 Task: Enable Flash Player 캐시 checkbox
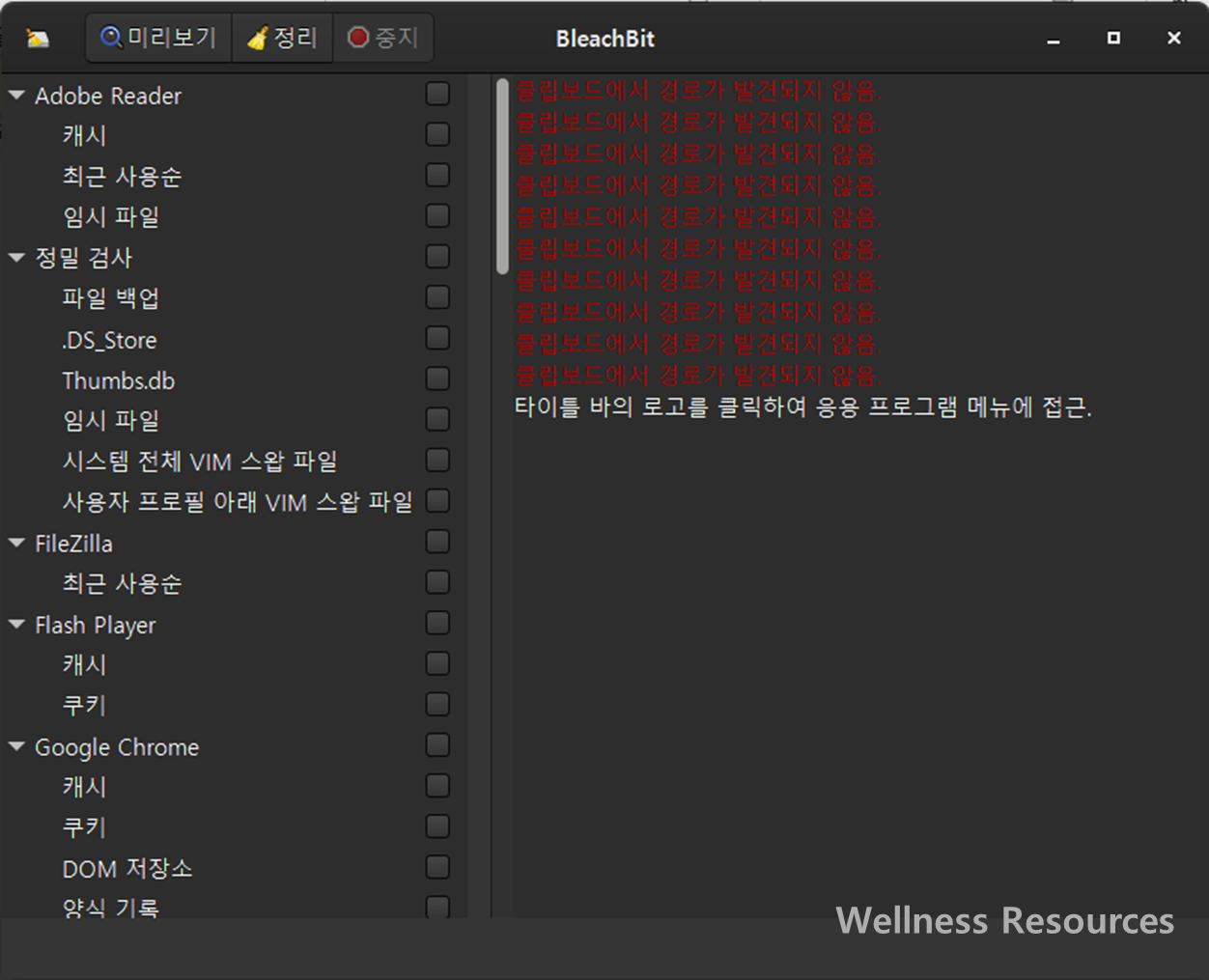437,663
